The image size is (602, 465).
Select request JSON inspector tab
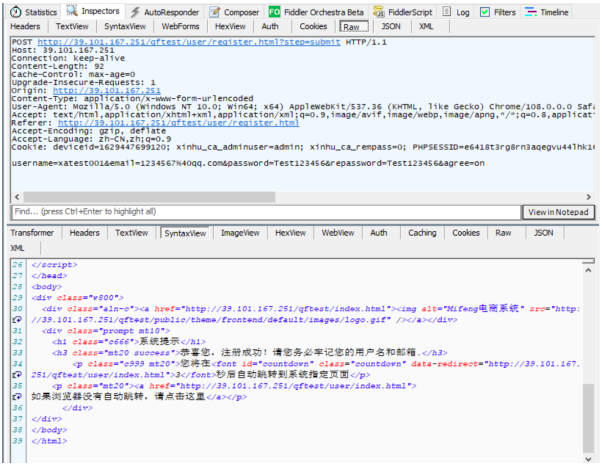point(391,26)
